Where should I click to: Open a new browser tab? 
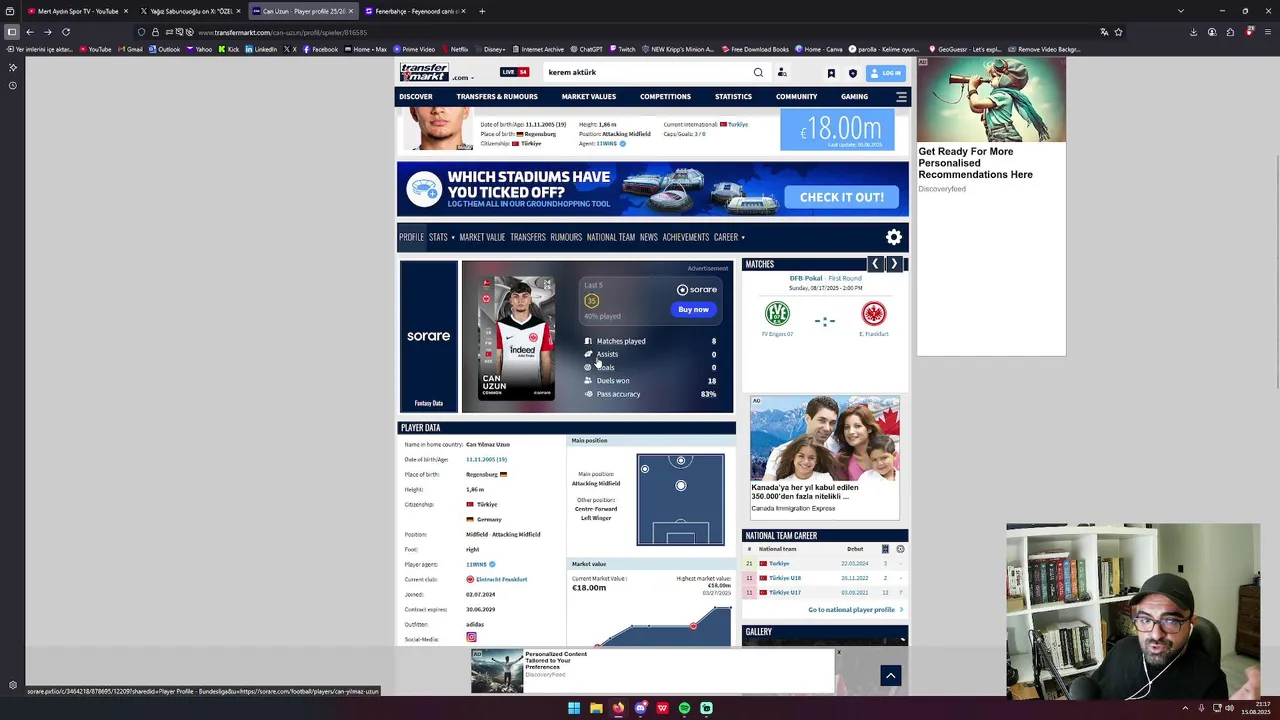coord(482,11)
